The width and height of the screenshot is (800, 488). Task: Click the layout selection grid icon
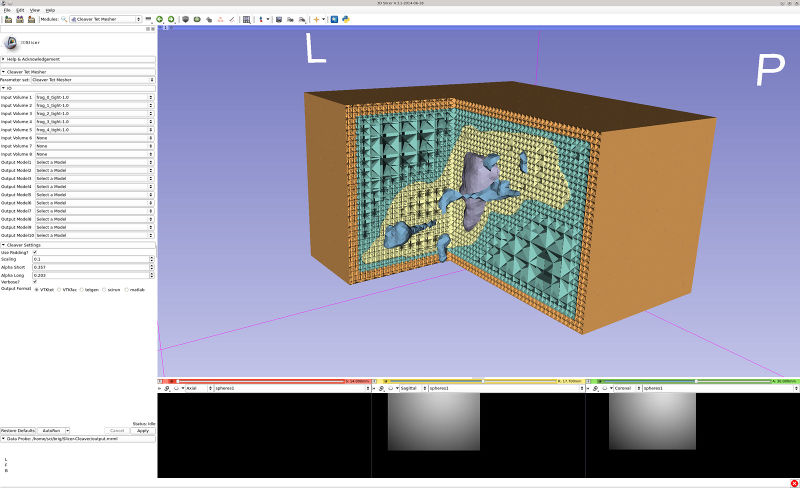click(246, 19)
